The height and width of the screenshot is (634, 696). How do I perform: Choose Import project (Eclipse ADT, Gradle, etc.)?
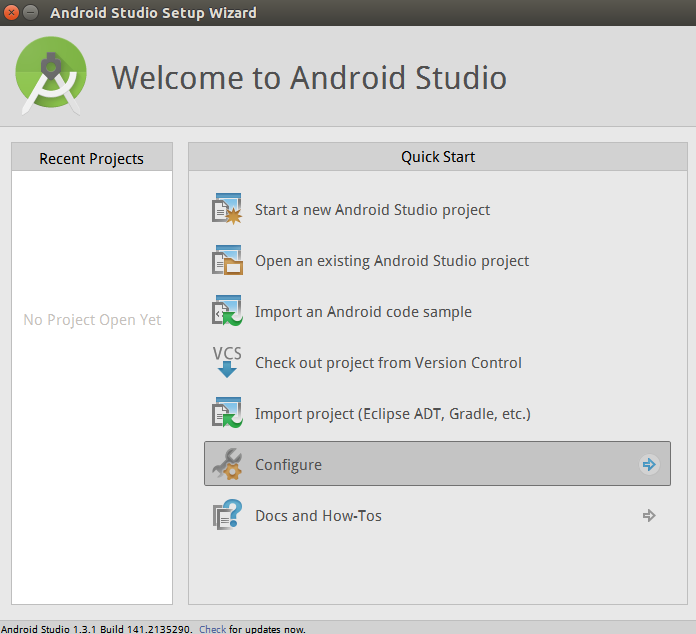point(392,414)
